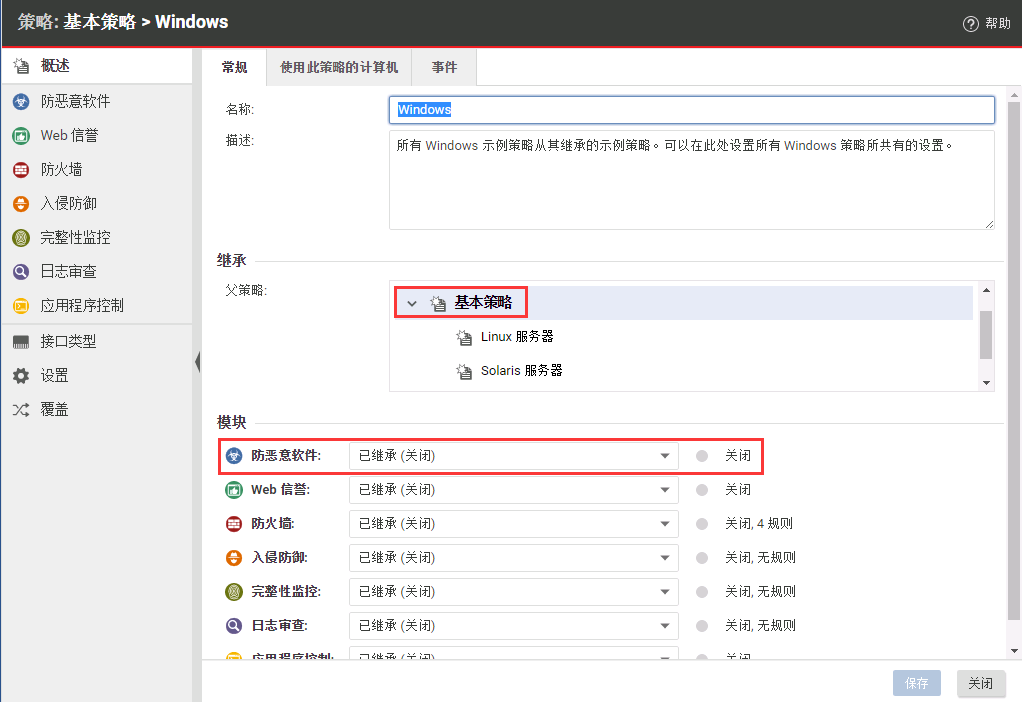Viewport: 1022px width, 702px height.
Task: Open 入侵防御 from its sidebar icon
Action: (x=21, y=204)
